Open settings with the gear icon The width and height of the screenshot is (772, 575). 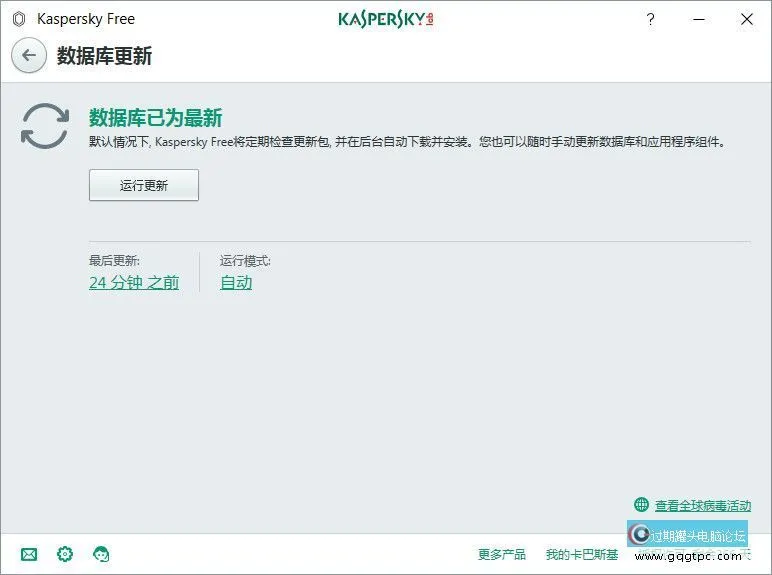(x=65, y=554)
